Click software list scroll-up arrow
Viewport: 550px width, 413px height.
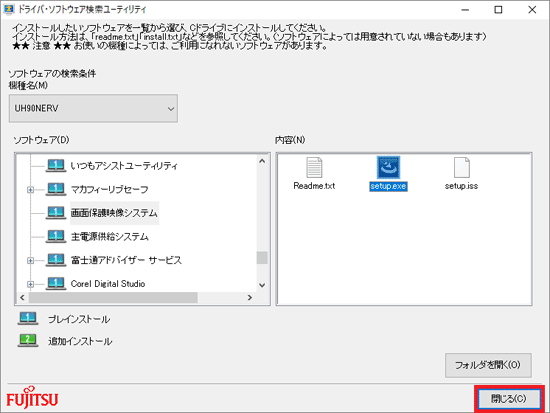click(262, 161)
